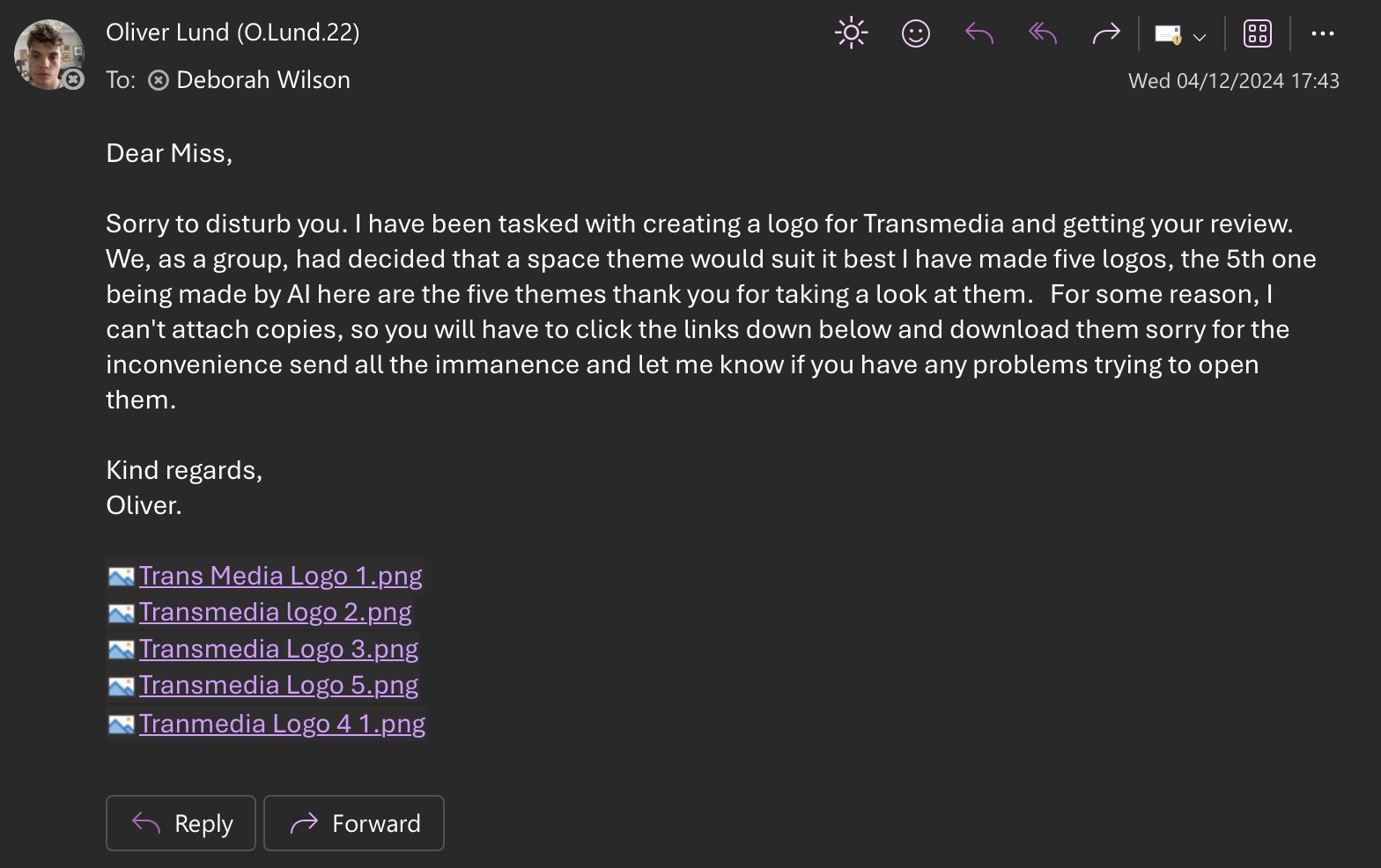This screenshot has height=868, width=1381.
Task: Click the Reply All double-arrow icon
Action: 1042,33
